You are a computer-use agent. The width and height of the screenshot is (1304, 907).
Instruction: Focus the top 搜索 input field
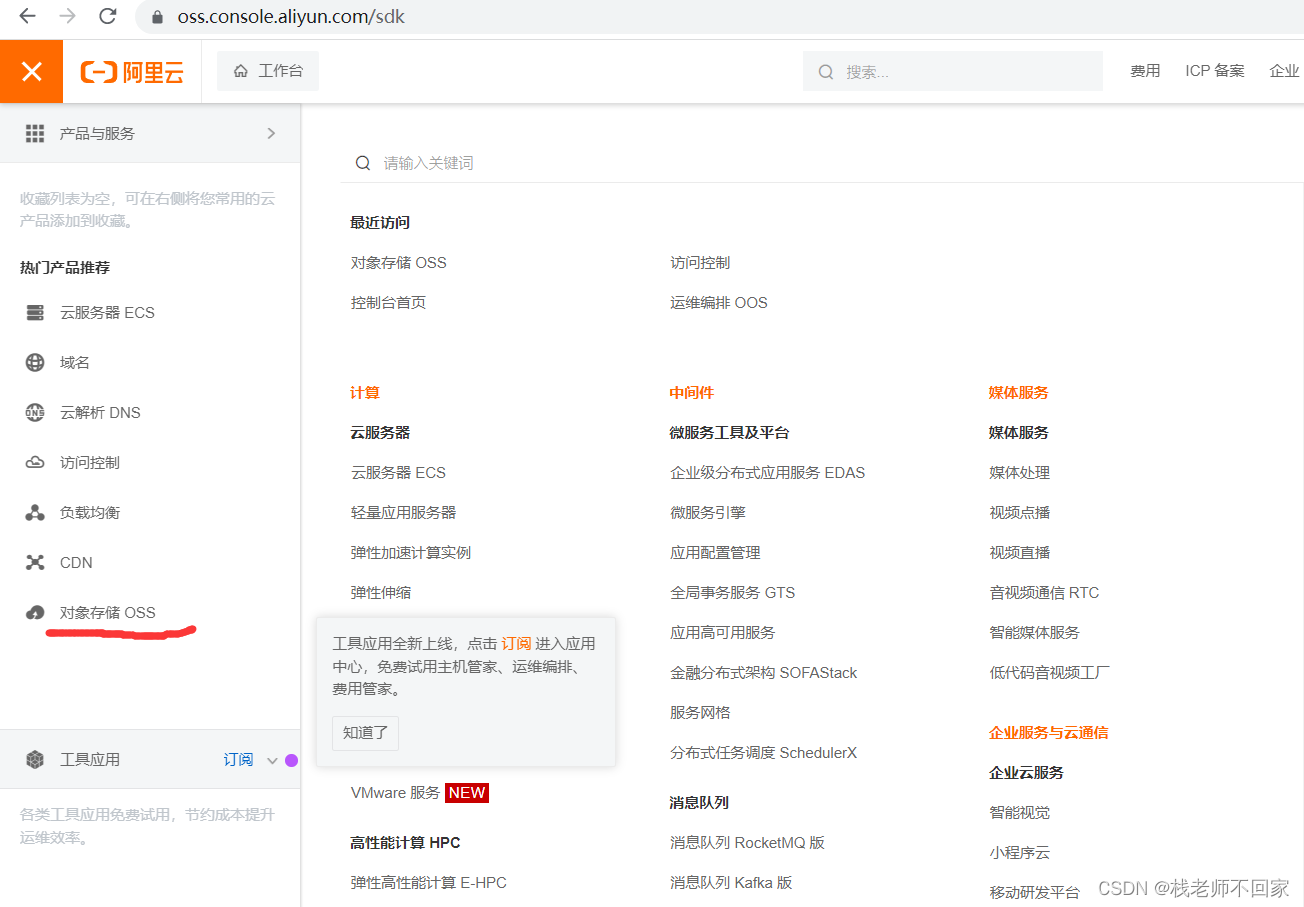(953, 72)
